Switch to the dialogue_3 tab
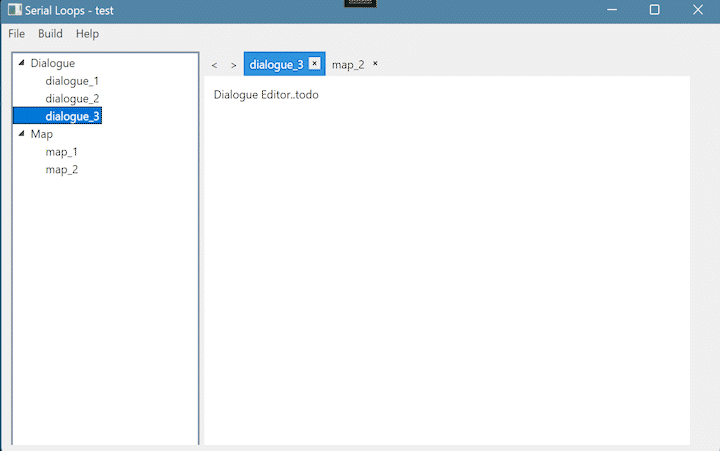The width and height of the screenshot is (720, 451). [276, 65]
